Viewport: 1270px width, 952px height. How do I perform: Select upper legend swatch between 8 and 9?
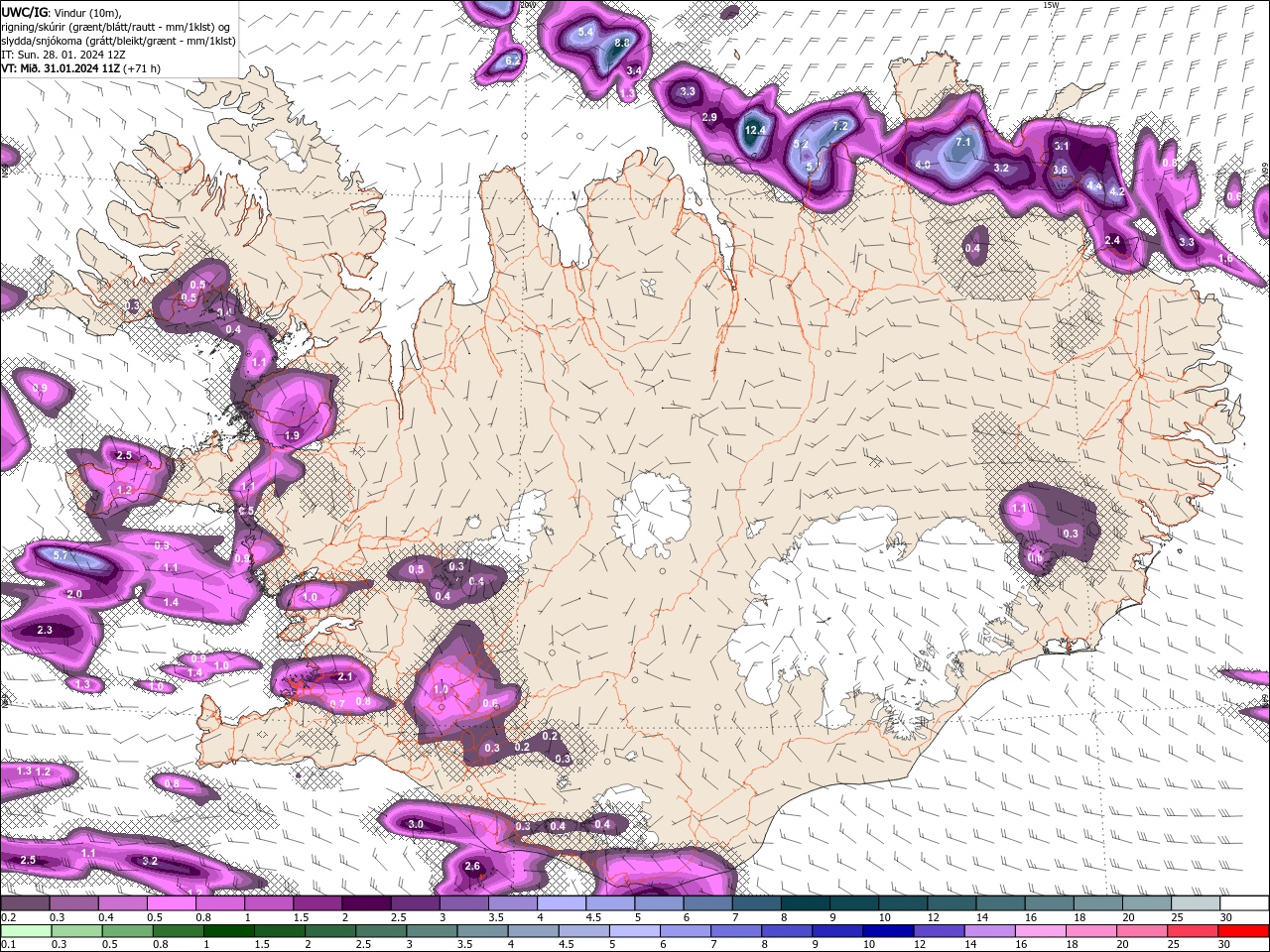point(806,903)
